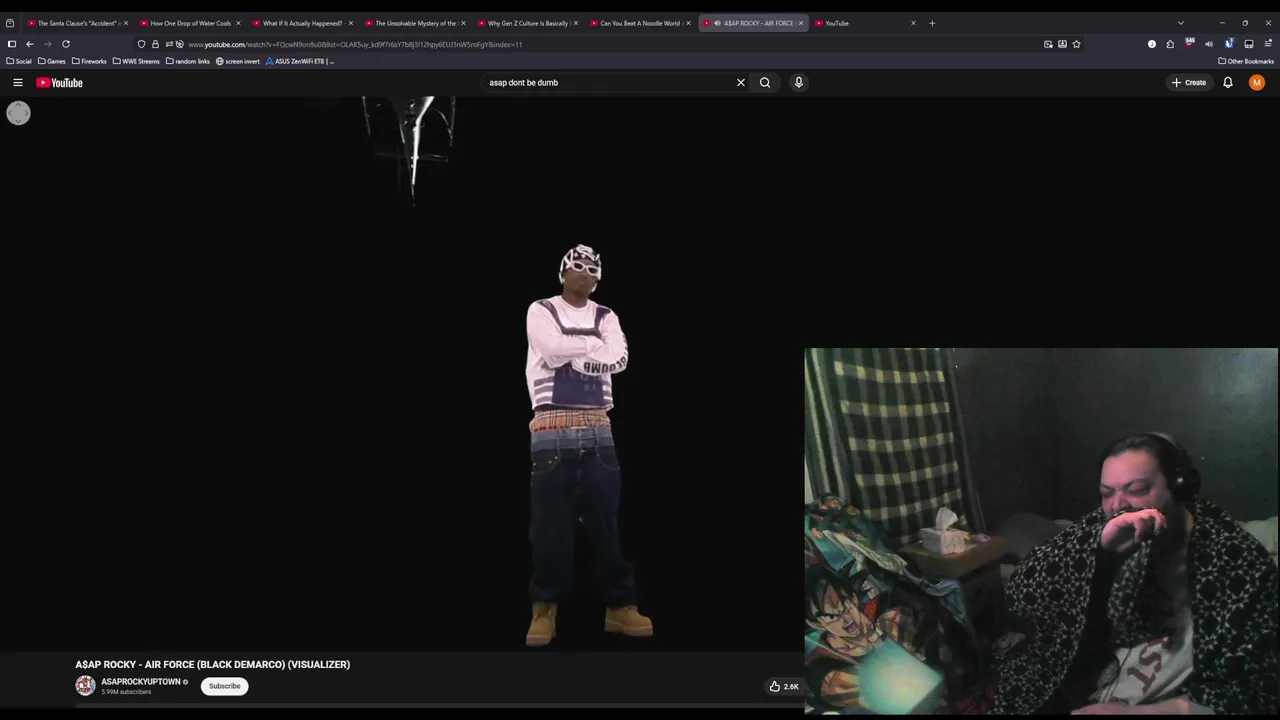Click the A$AP ROCKY - AIR FORCE video title
Viewport: 1280px width, 720px height.
pyautogui.click(x=213, y=664)
